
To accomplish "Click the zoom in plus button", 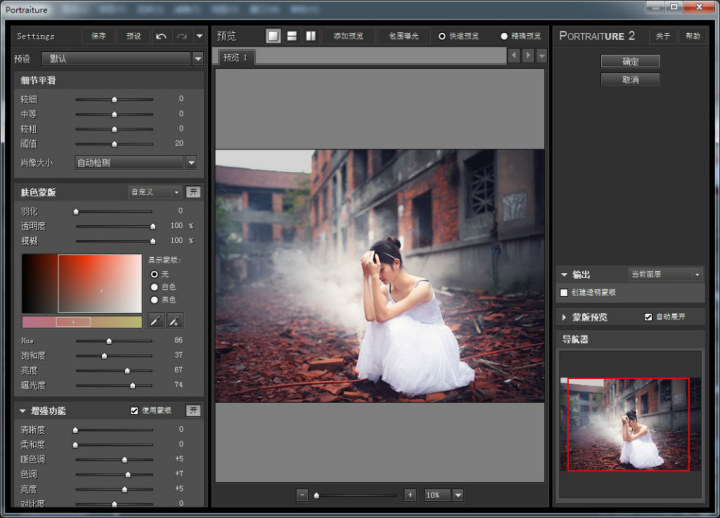I will (x=410, y=495).
